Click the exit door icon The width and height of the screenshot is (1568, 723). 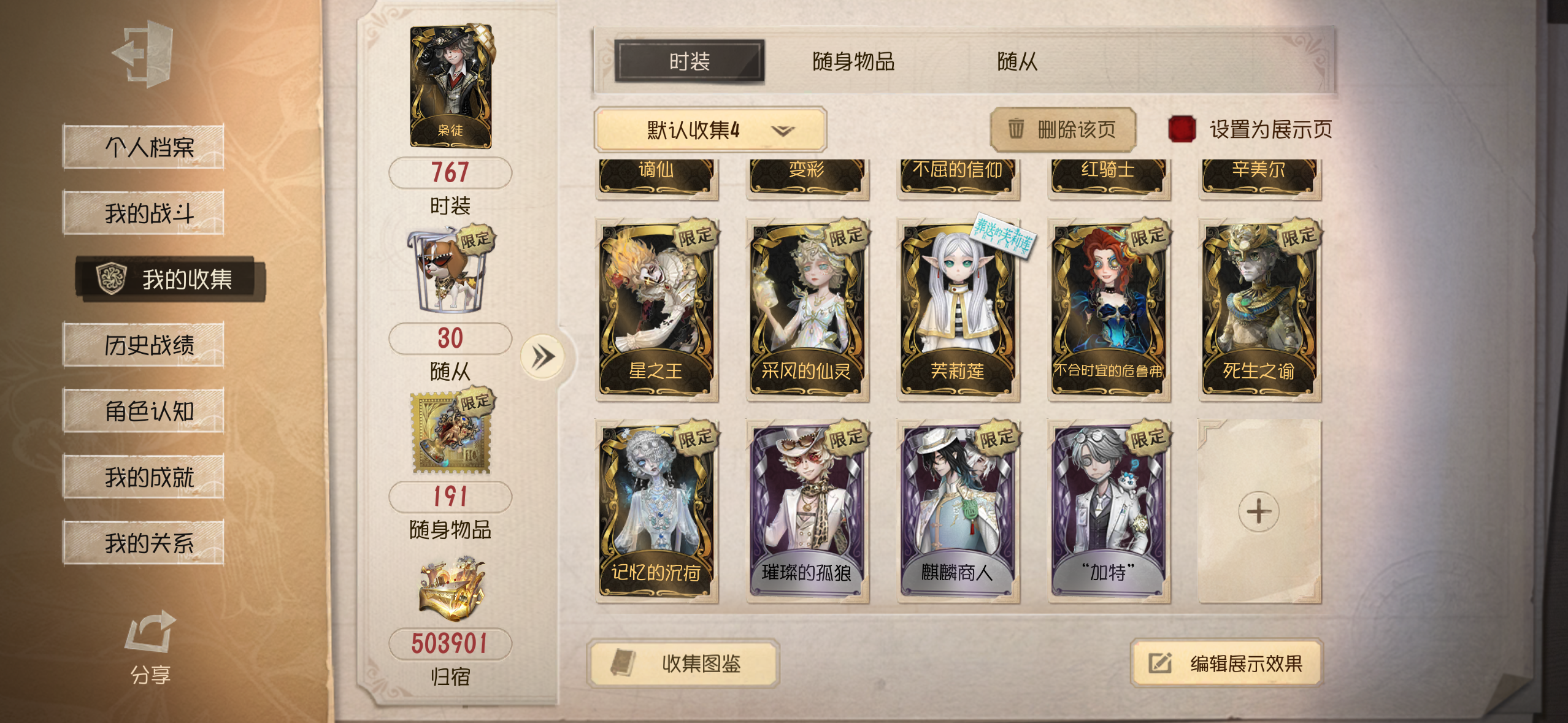(x=145, y=54)
